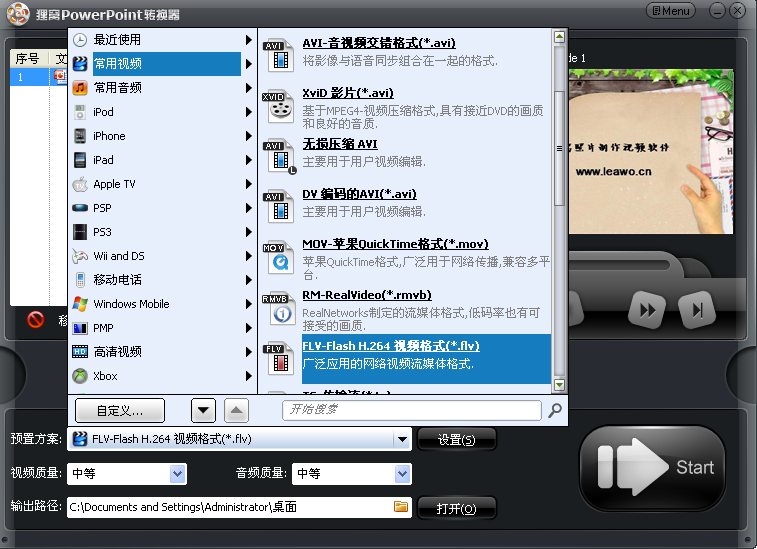Click the red prohibited remove icon
Viewport: 757px width, 549px height.
(35, 319)
